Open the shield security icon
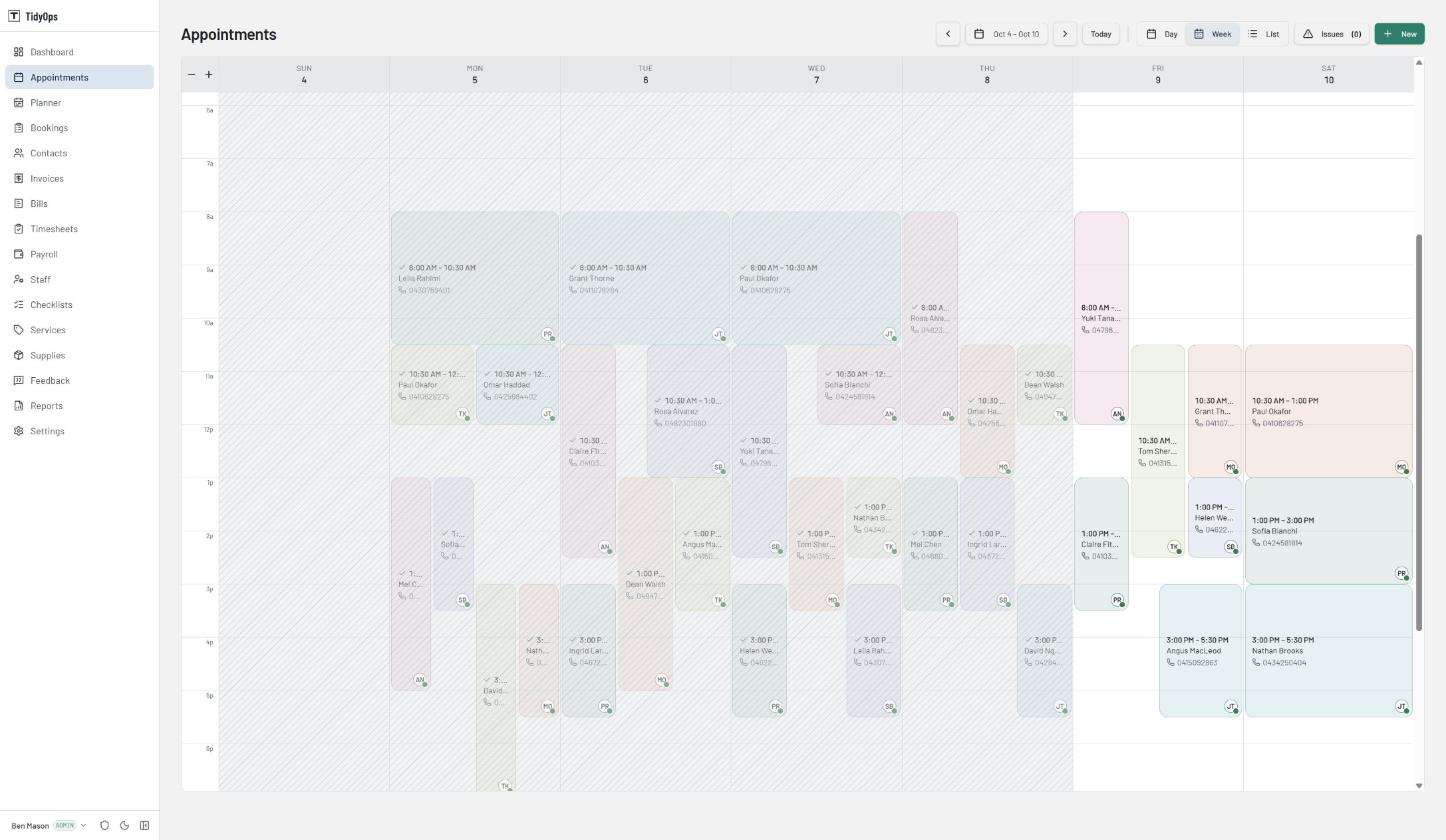Viewport: 1446px width, 840px height. 104,826
